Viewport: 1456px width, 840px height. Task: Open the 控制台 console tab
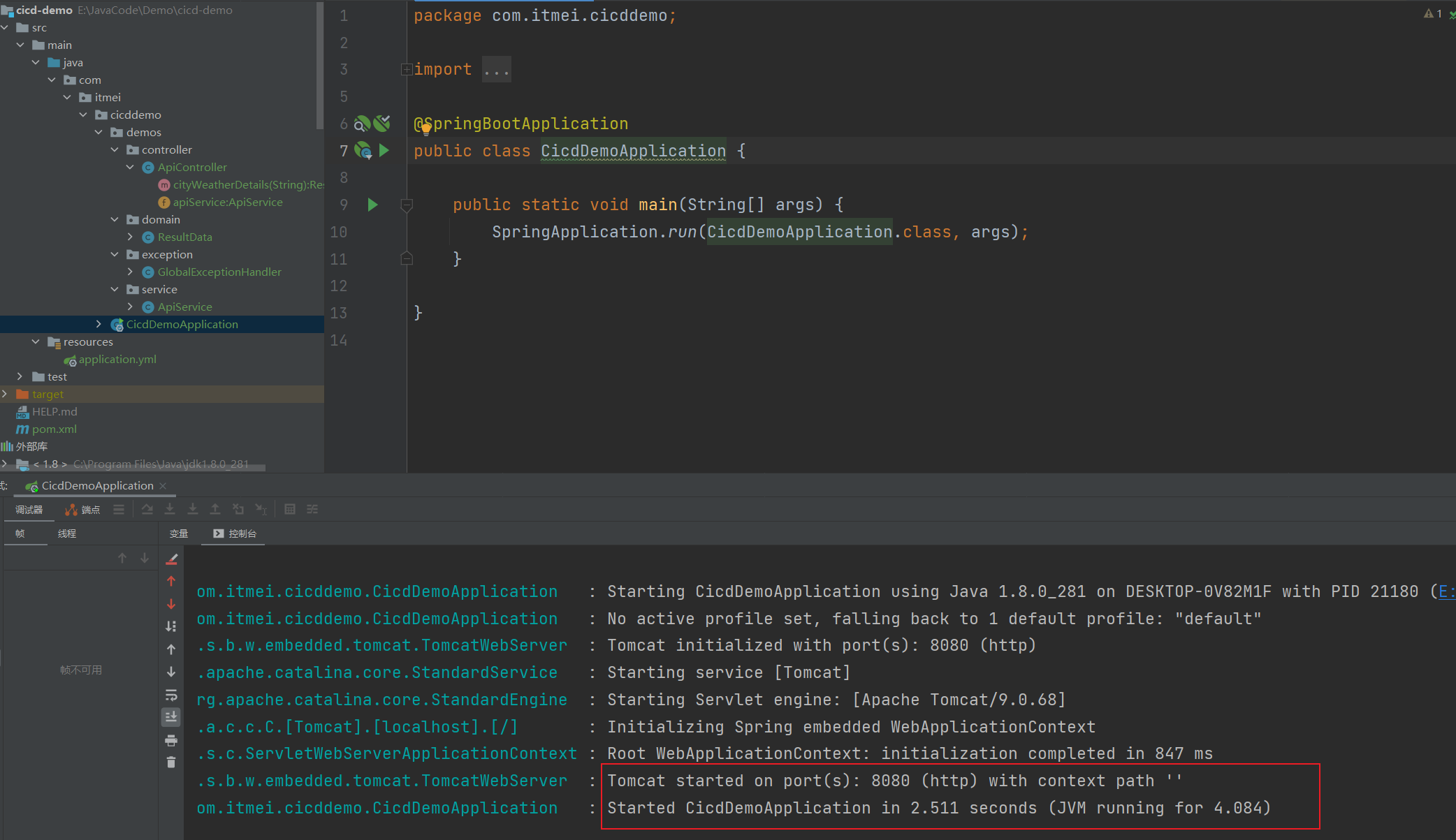(x=235, y=533)
